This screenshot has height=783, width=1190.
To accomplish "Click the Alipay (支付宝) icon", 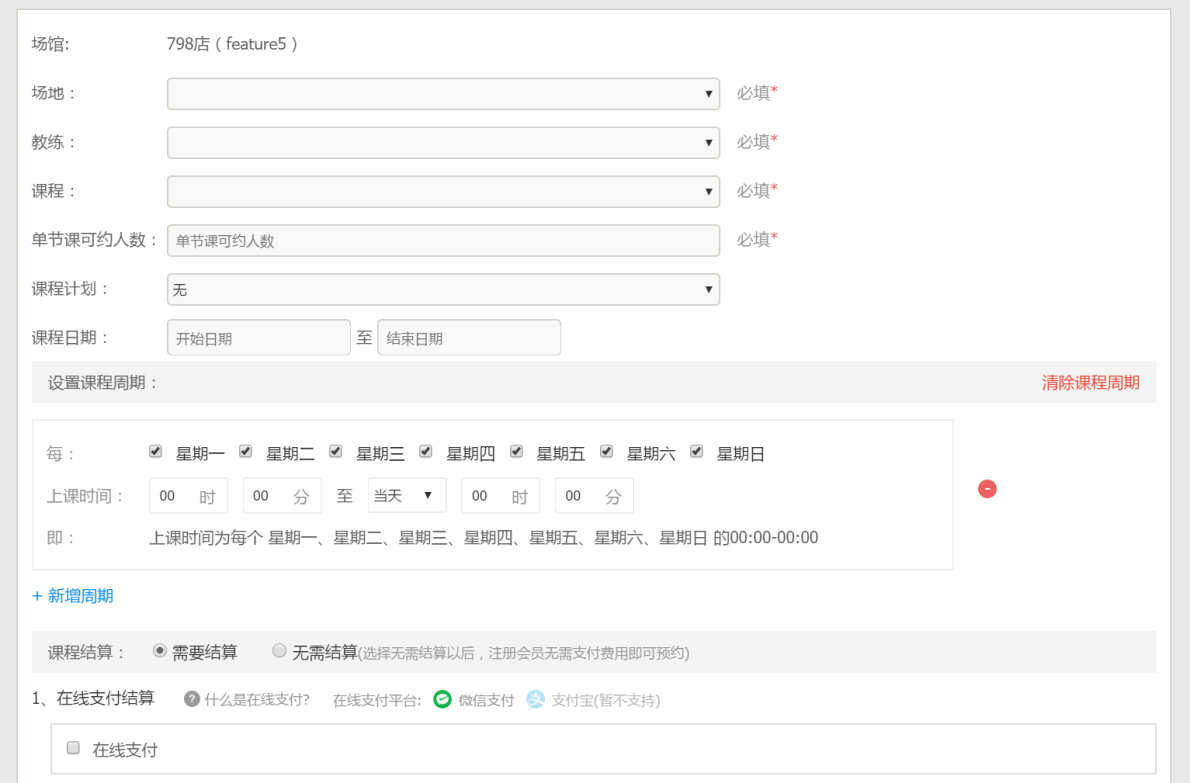I will [536, 700].
